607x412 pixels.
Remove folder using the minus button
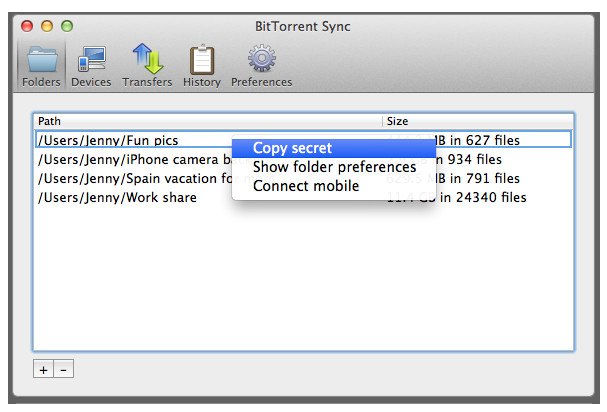click(63, 369)
